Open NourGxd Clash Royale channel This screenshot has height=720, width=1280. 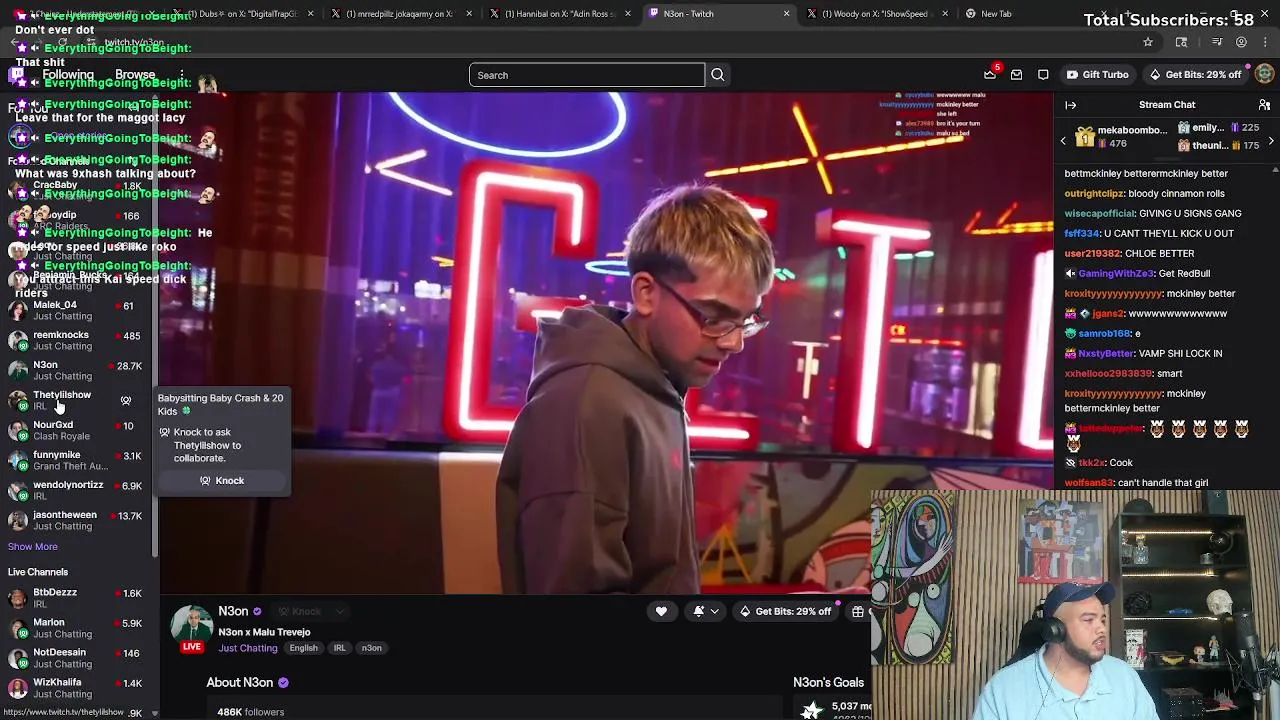(x=75, y=430)
